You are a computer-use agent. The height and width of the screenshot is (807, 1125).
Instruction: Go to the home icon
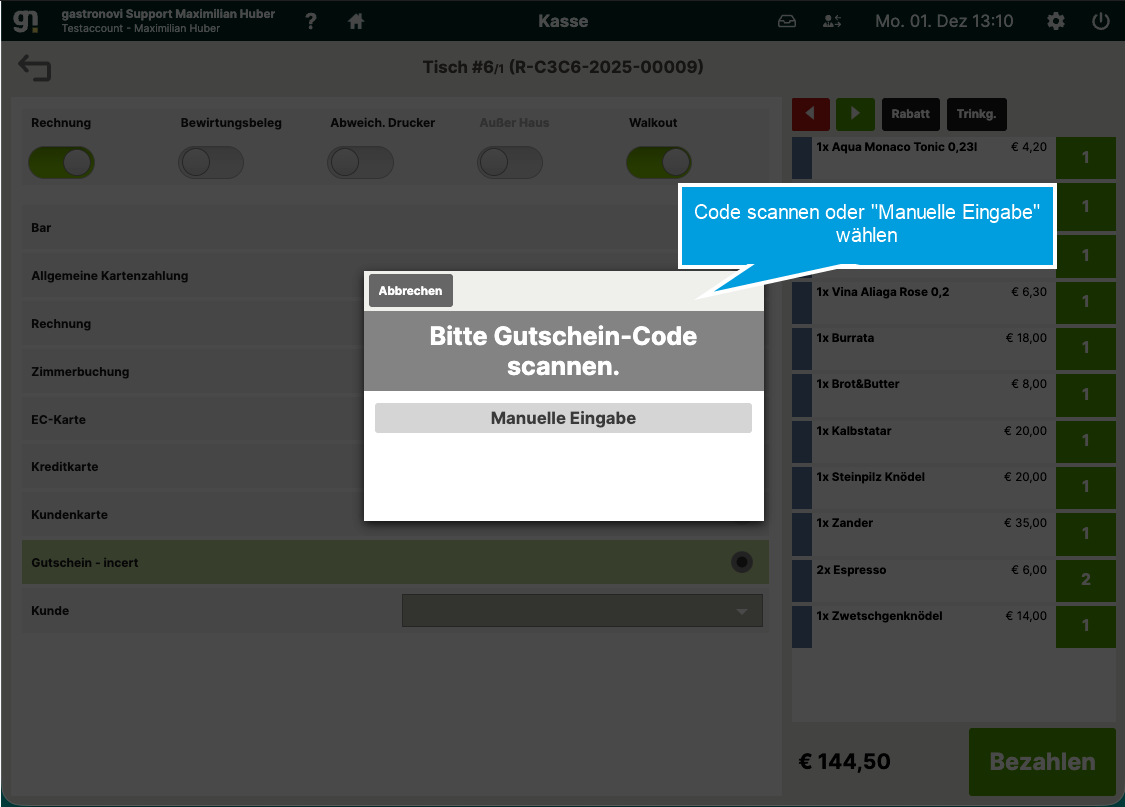(x=356, y=22)
